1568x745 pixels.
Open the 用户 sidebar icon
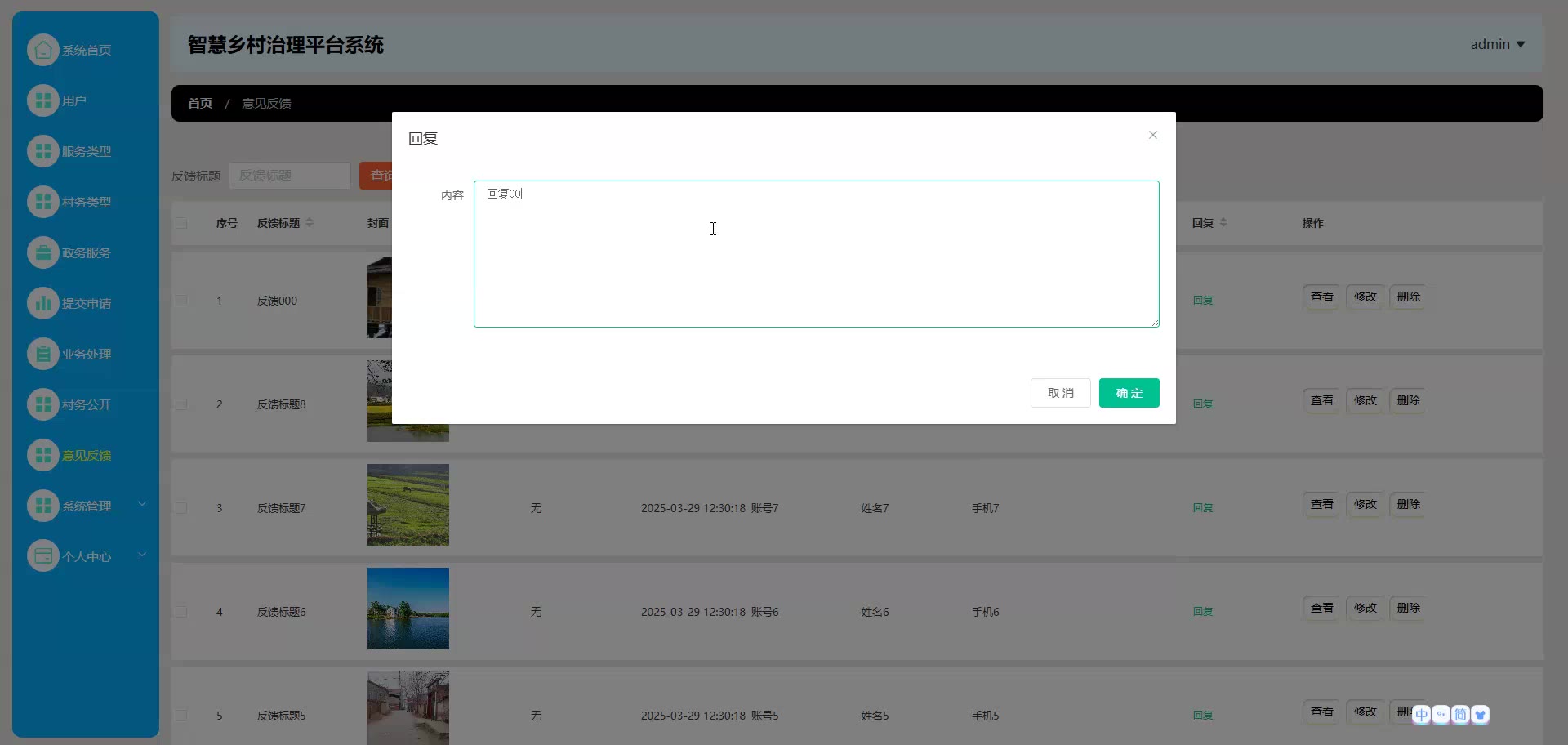click(42, 100)
